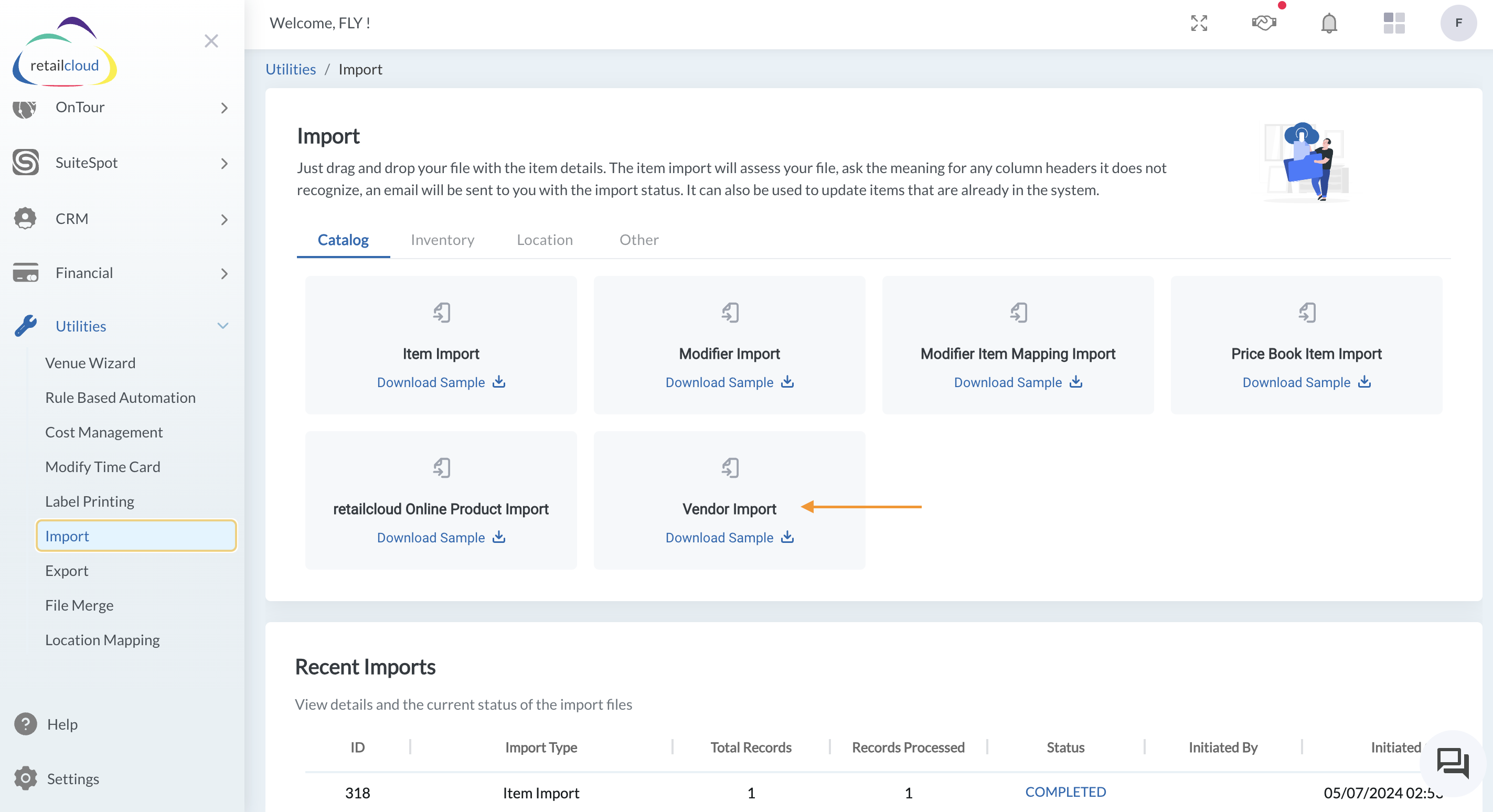Viewport: 1493px width, 812px height.
Task: Open the Item Import card title
Action: click(x=441, y=354)
